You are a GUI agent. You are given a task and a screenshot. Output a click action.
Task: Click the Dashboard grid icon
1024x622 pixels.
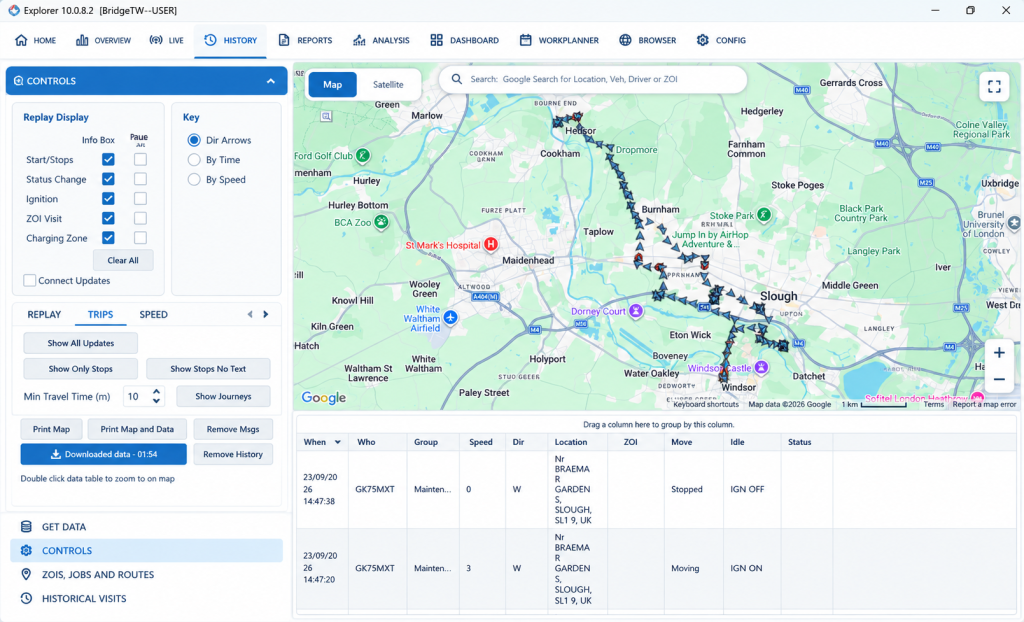pyautogui.click(x=436, y=40)
